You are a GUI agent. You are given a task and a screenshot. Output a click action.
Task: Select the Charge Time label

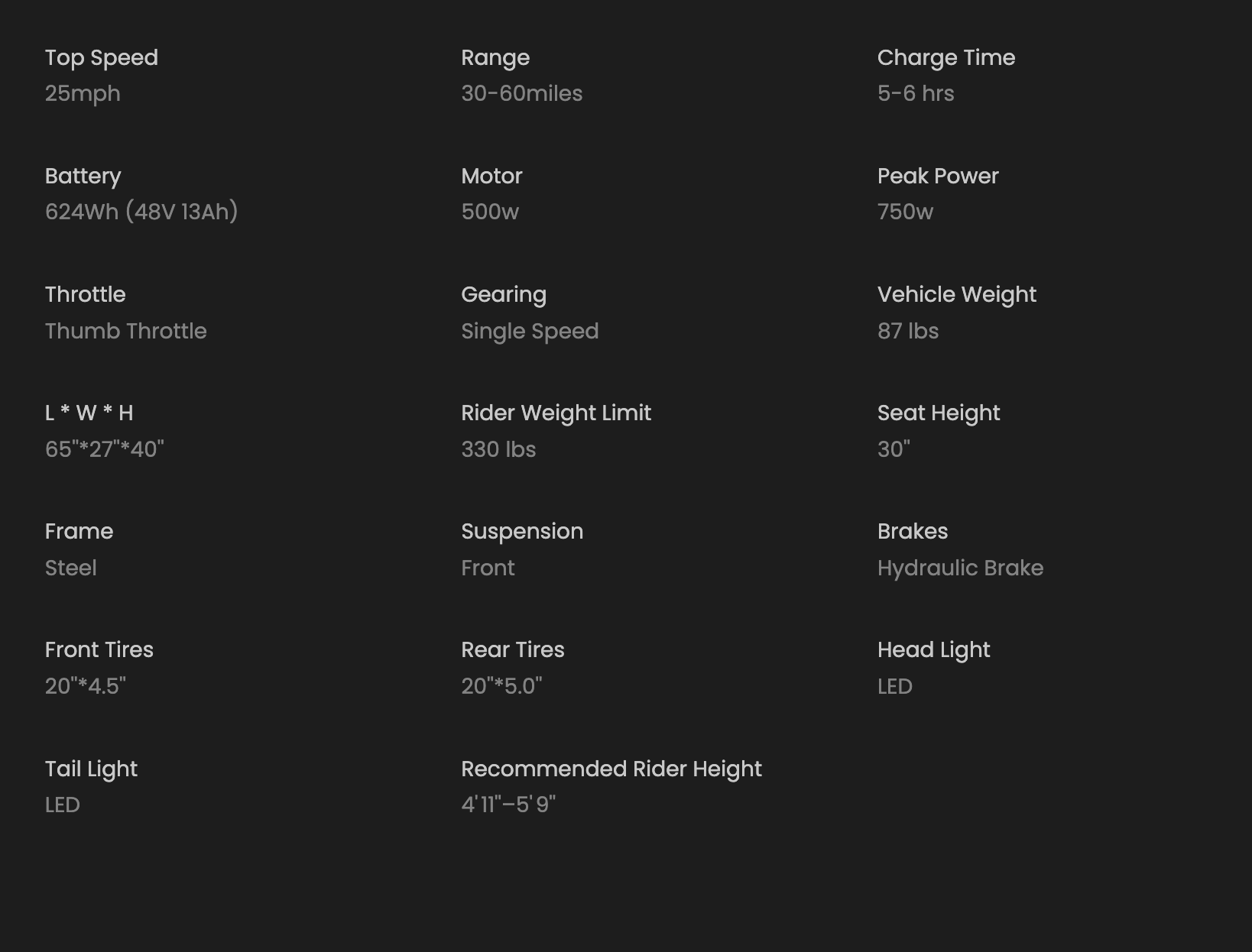[x=946, y=57]
